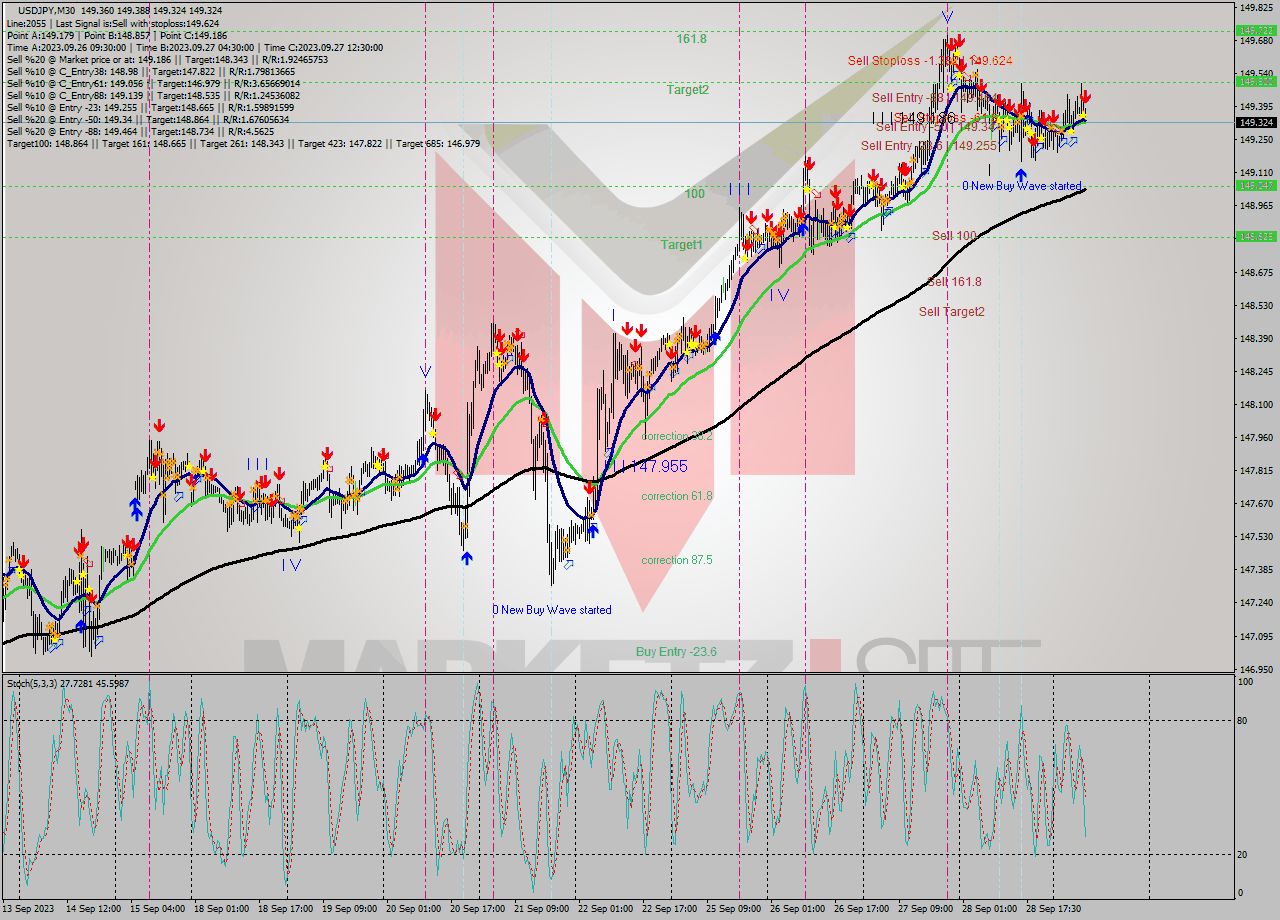Click the green '100' level label

pyautogui.click(x=695, y=193)
